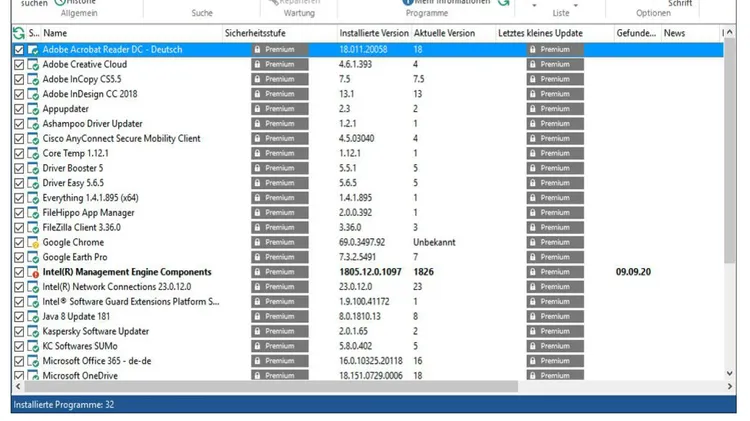Click the Gefunde... column header
Screen dimensions: 750x421
click(638, 33)
